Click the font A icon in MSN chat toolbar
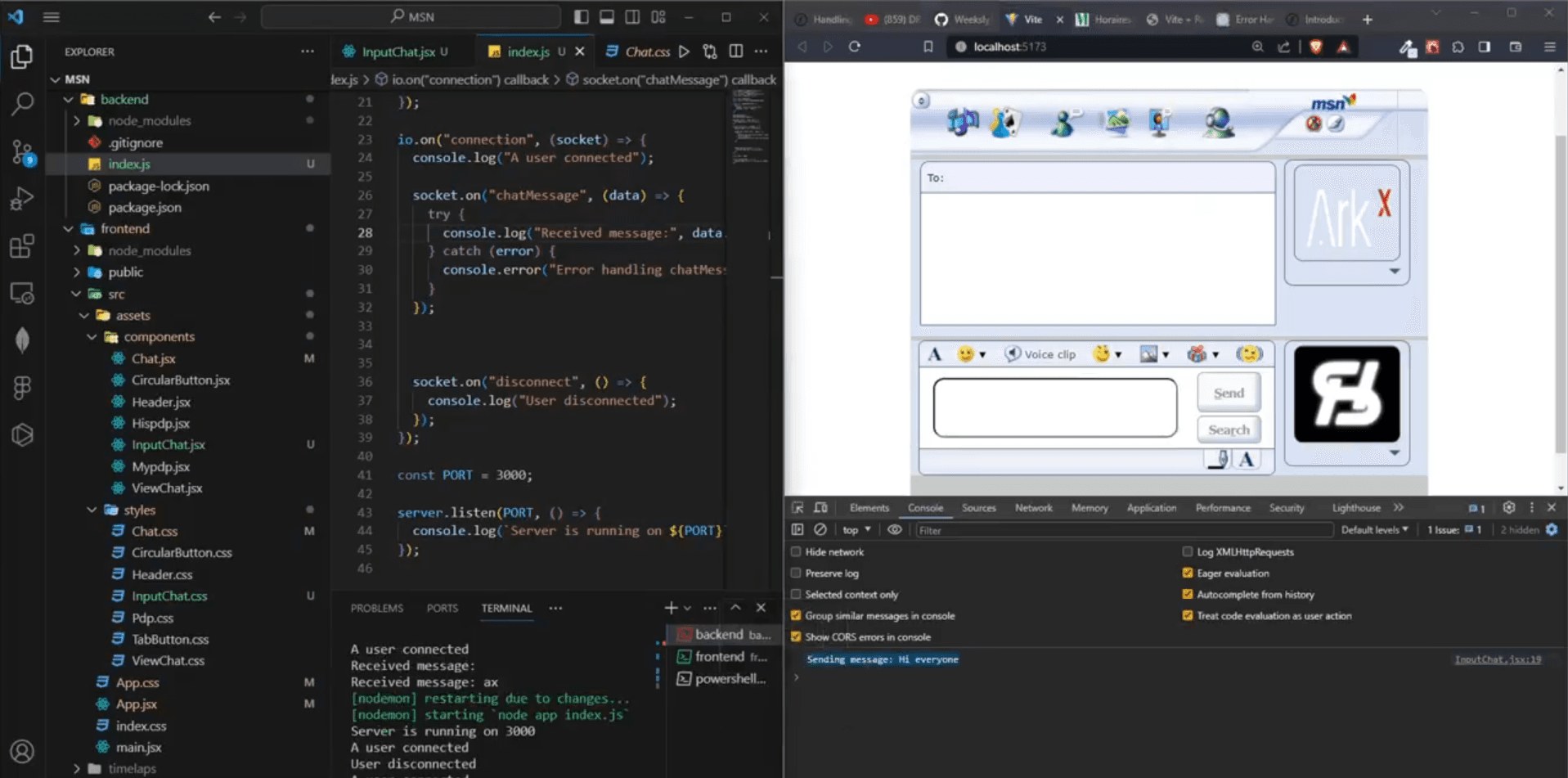1568x778 pixels. pos(935,354)
